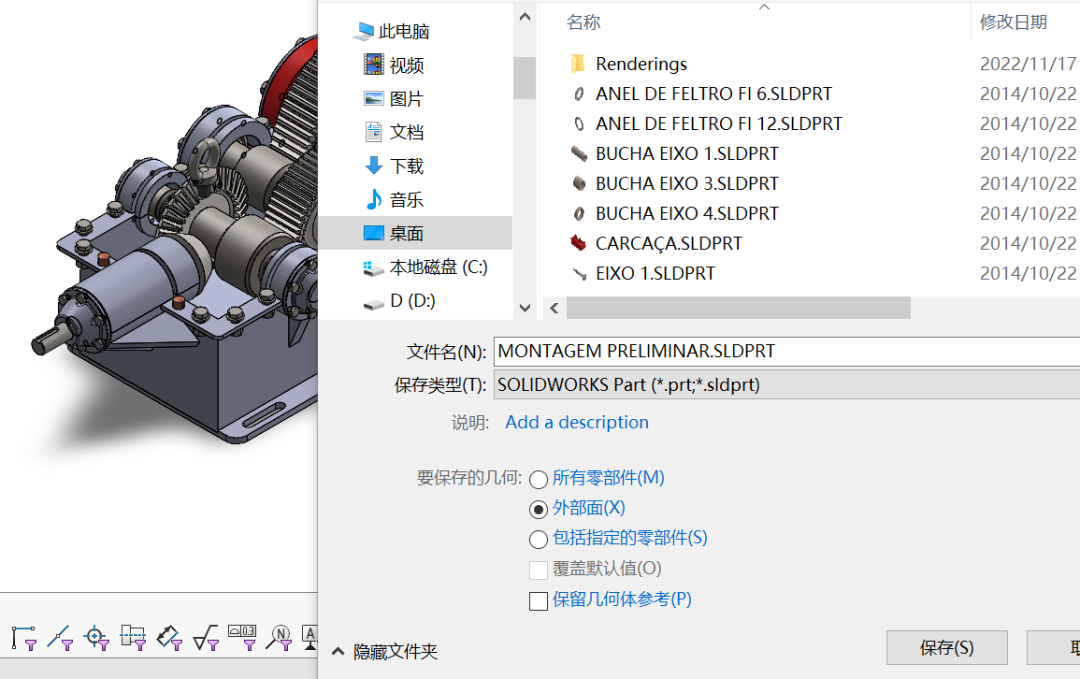Screen dimensions: 1080x679
Task: Select file name ANEL DE FELTRO FI 12.SLDPRT
Action: pyautogui.click(x=718, y=124)
